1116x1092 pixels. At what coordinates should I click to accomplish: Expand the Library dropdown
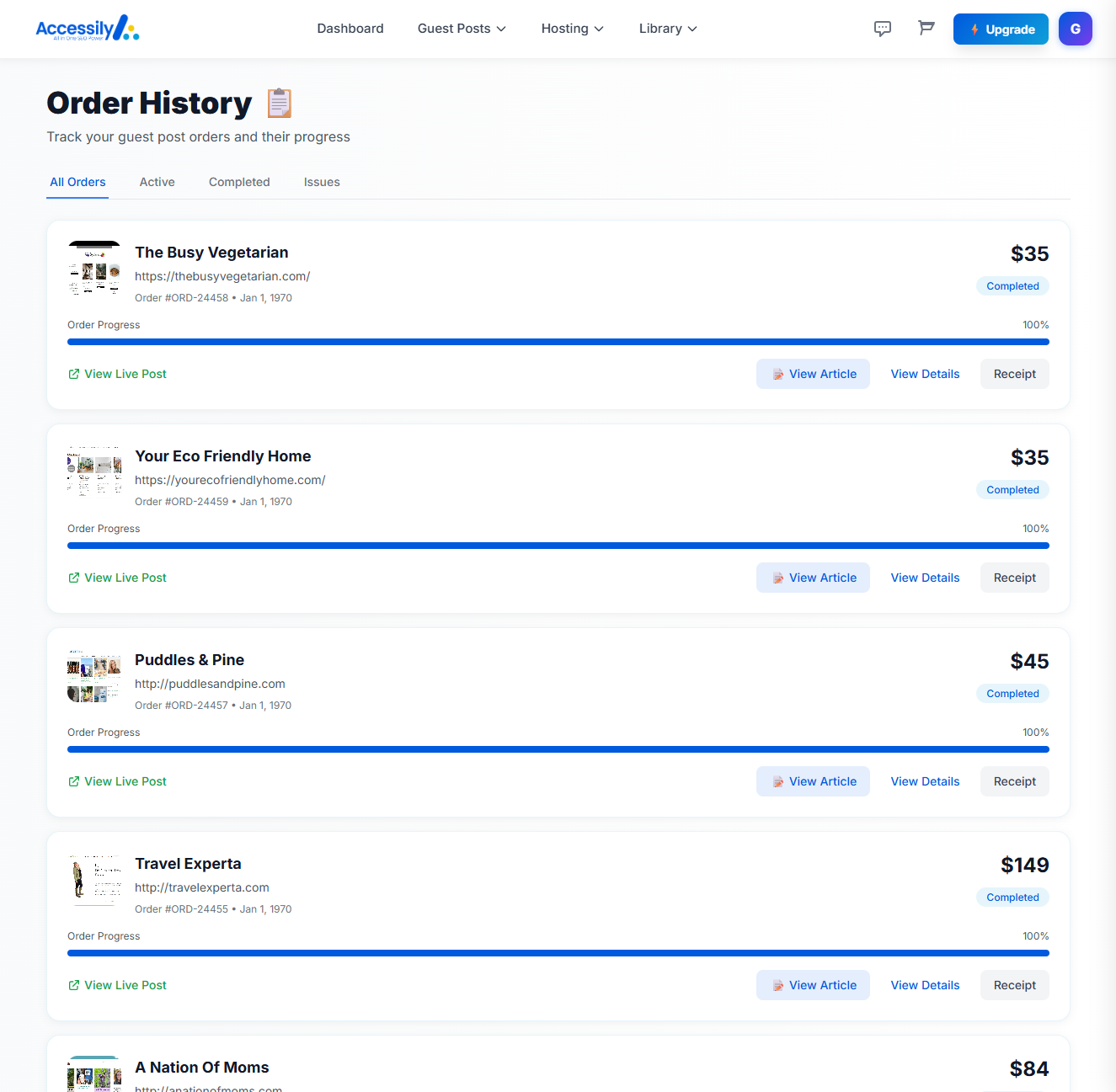coord(667,28)
